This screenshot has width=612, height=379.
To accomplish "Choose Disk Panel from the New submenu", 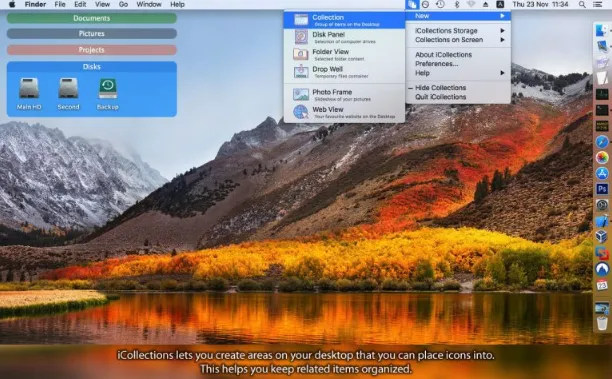I will pos(344,37).
